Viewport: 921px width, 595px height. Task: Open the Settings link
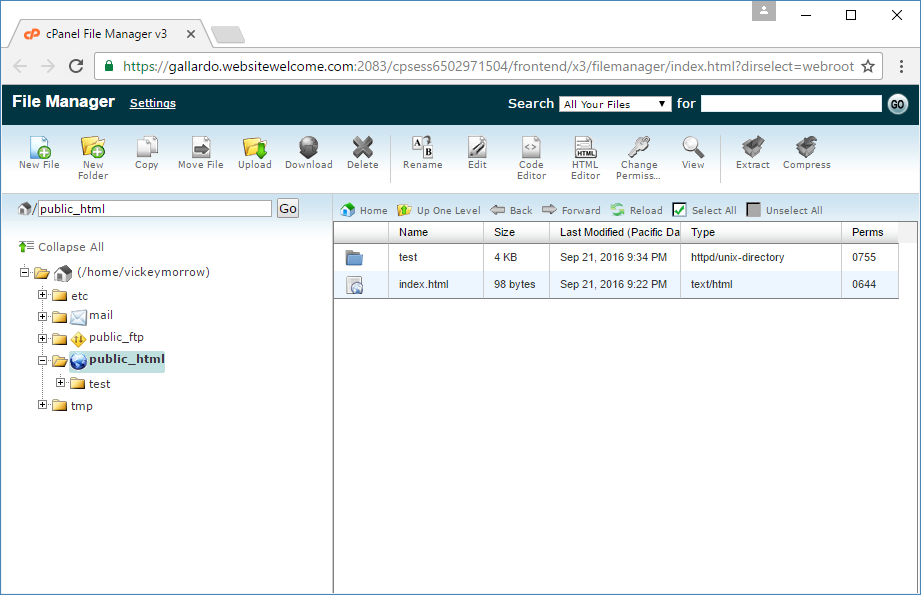[x=153, y=103]
